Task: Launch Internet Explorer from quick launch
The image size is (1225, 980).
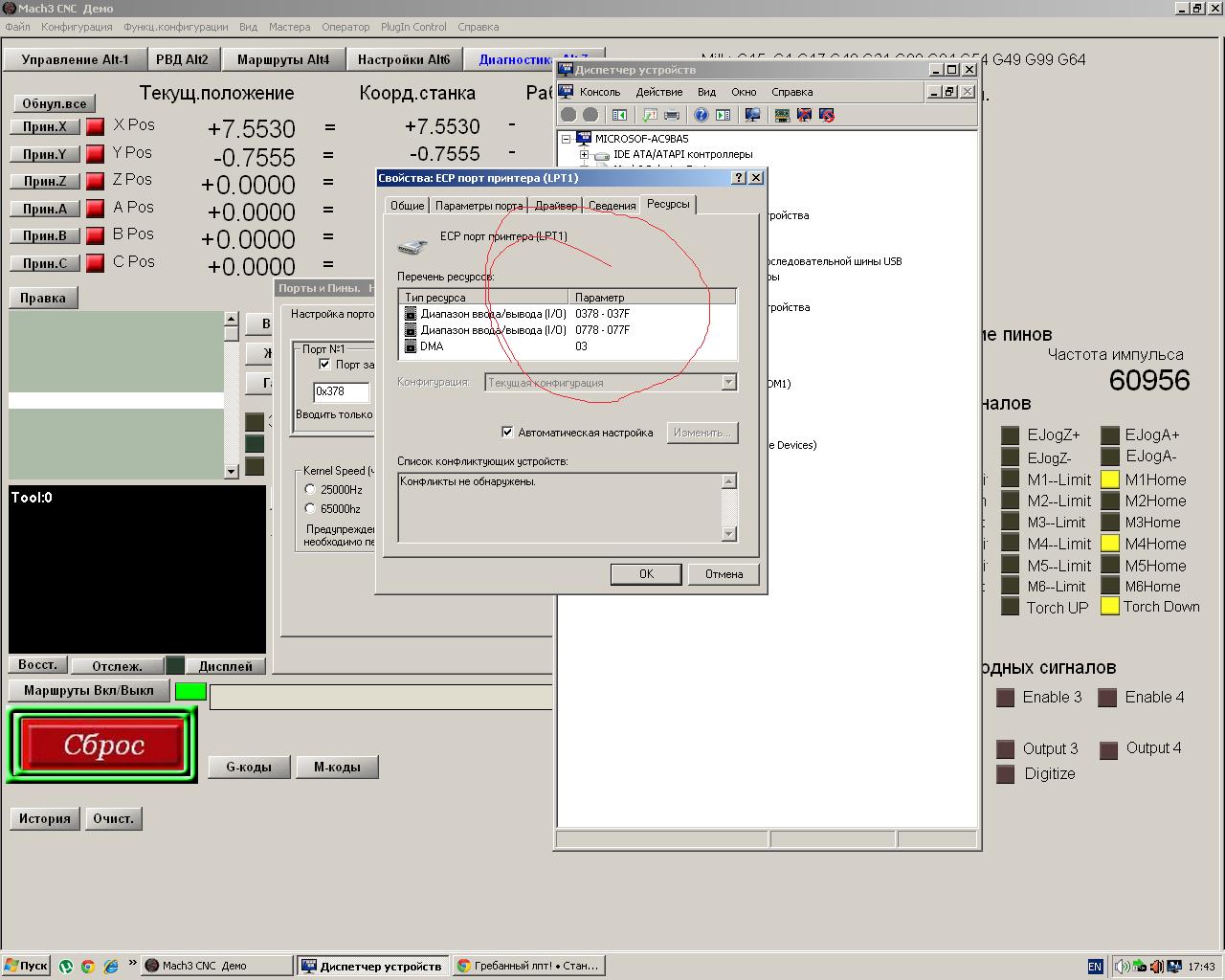Action: [x=110, y=966]
